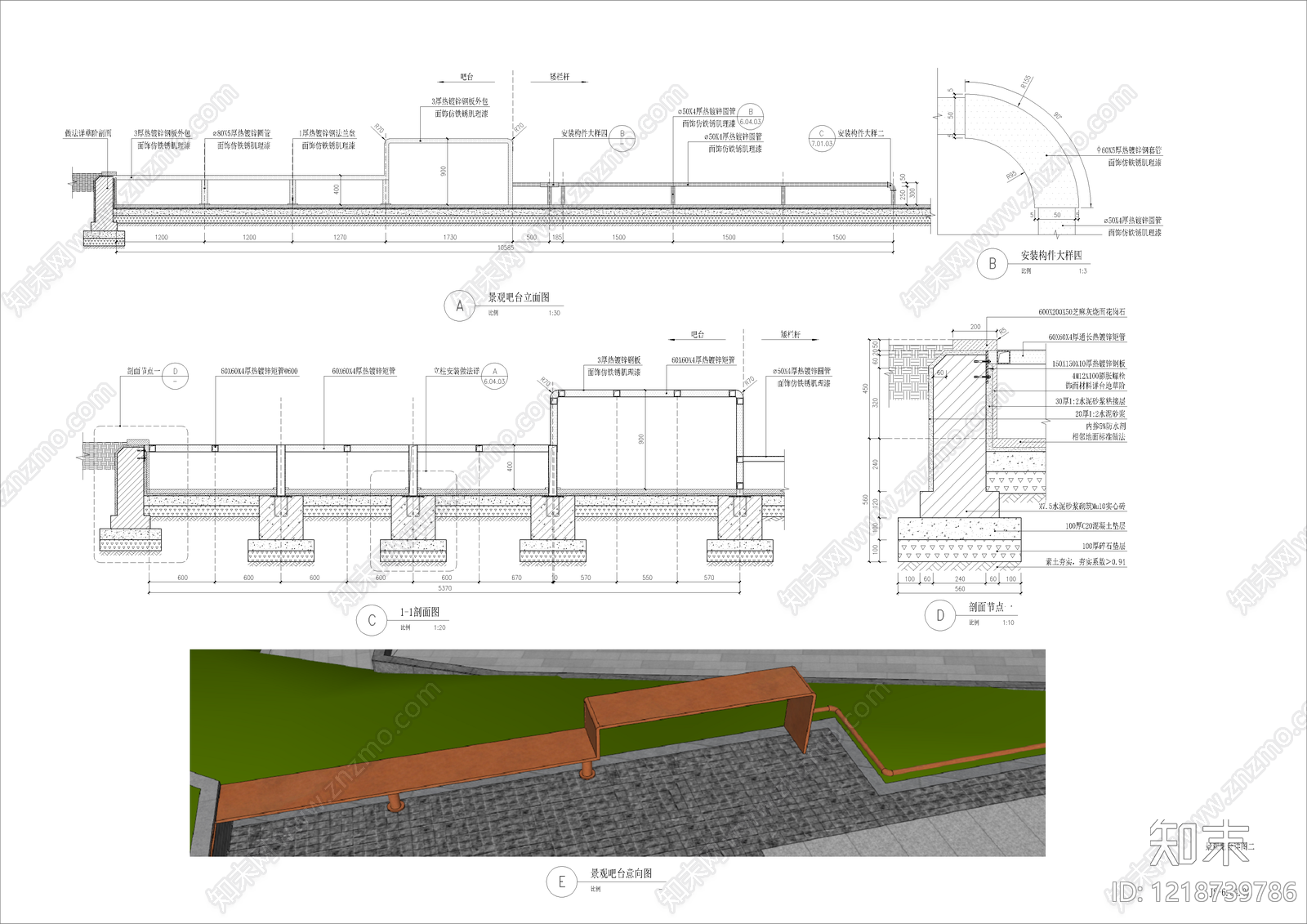Select the circled C marker beside 1-1剖面图

[x=372, y=621]
